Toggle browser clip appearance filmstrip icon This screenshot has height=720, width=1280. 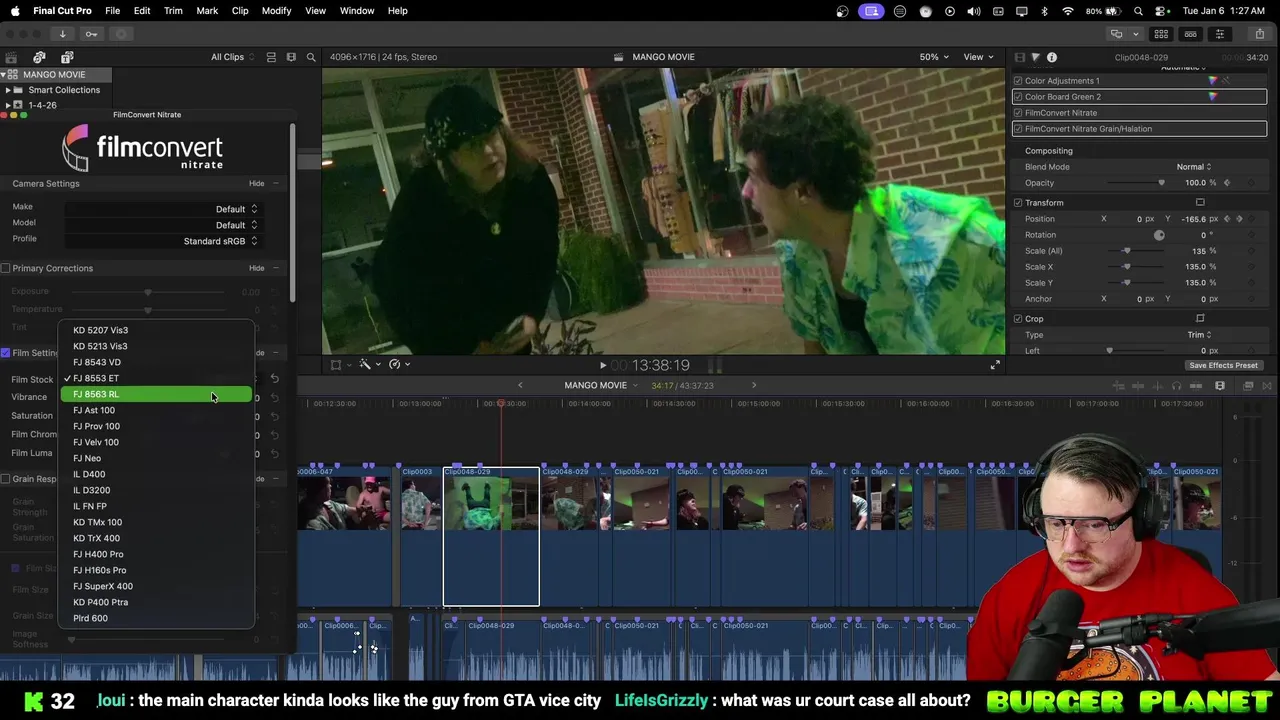[x=271, y=57]
